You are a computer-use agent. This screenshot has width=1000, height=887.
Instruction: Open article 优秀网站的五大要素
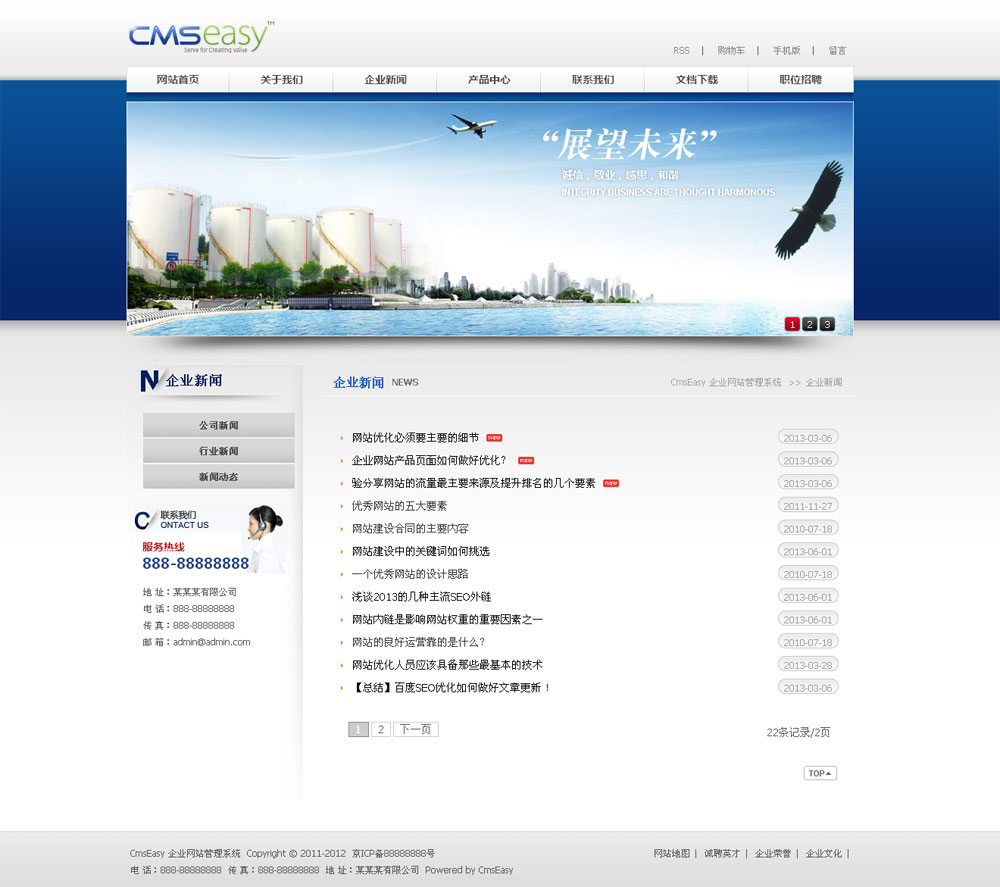tap(399, 506)
